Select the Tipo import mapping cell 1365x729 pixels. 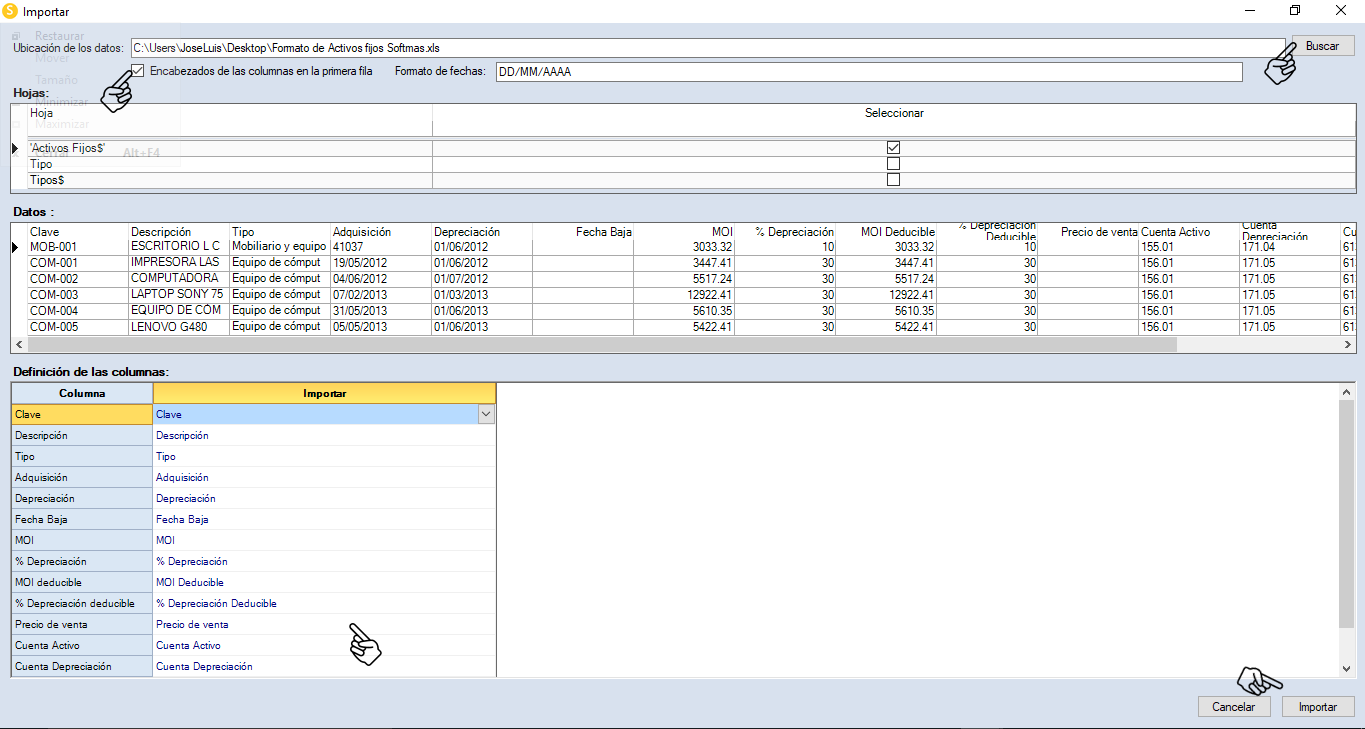pos(324,456)
